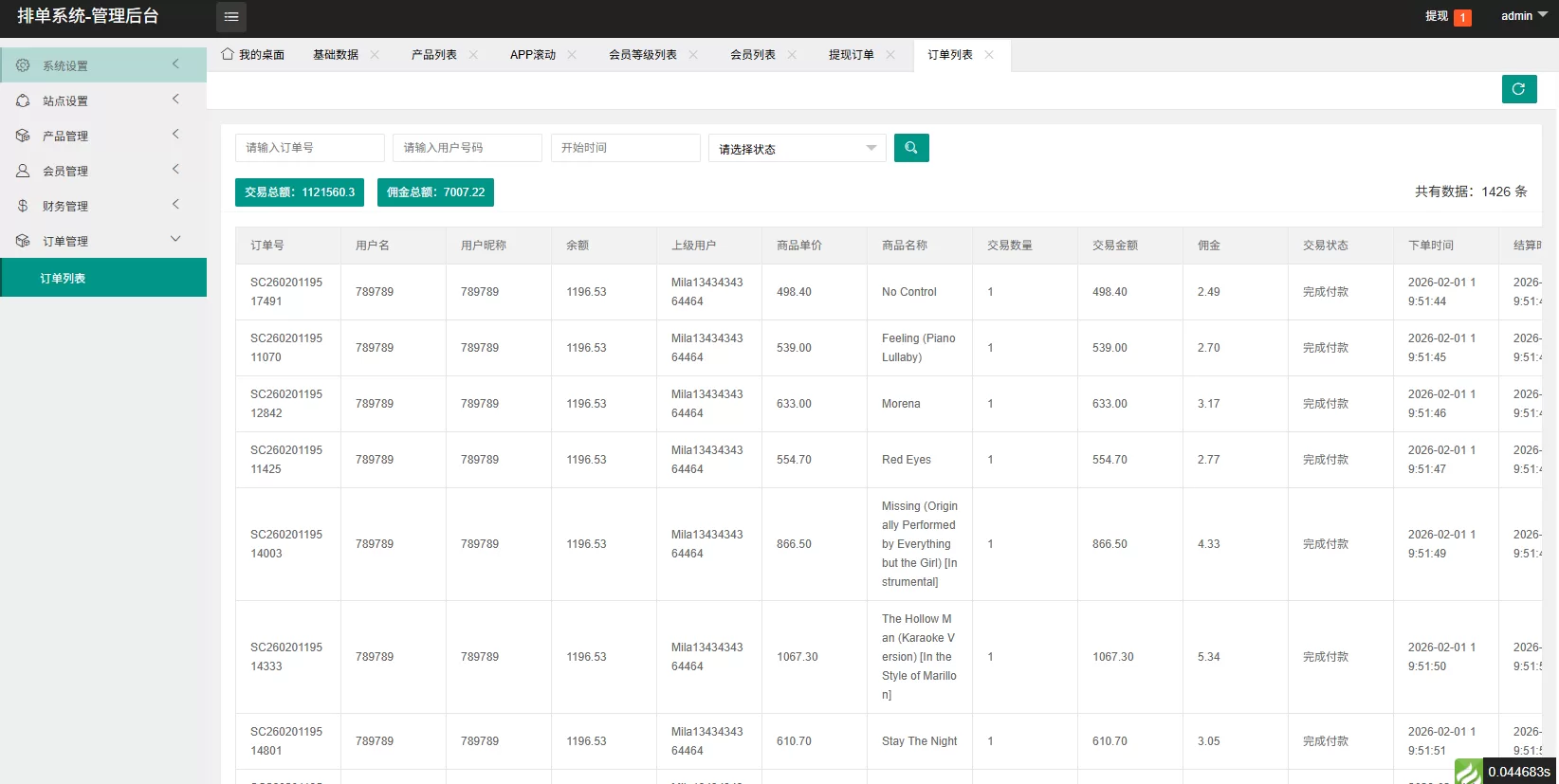Close the 提现订单 tab

(x=890, y=55)
